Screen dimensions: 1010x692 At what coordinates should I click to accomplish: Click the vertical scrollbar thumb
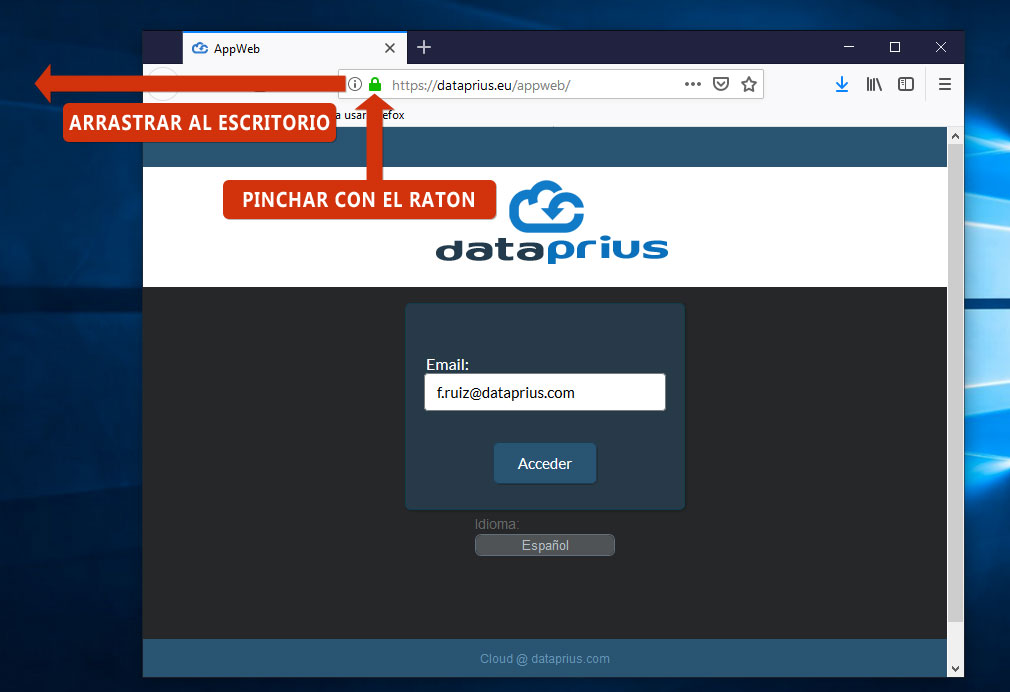point(955,383)
